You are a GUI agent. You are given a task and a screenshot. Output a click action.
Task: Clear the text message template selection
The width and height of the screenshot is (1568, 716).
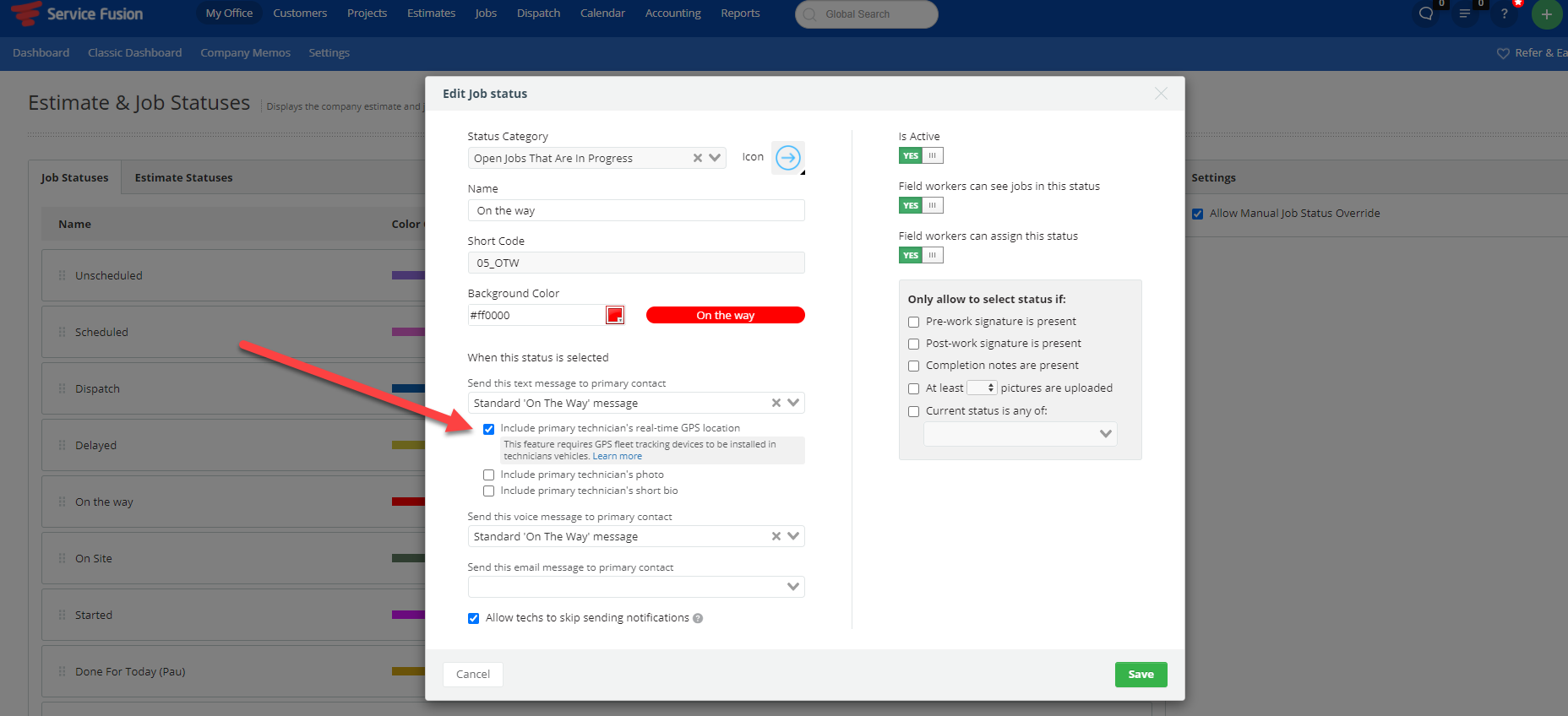[x=776, y=404]
